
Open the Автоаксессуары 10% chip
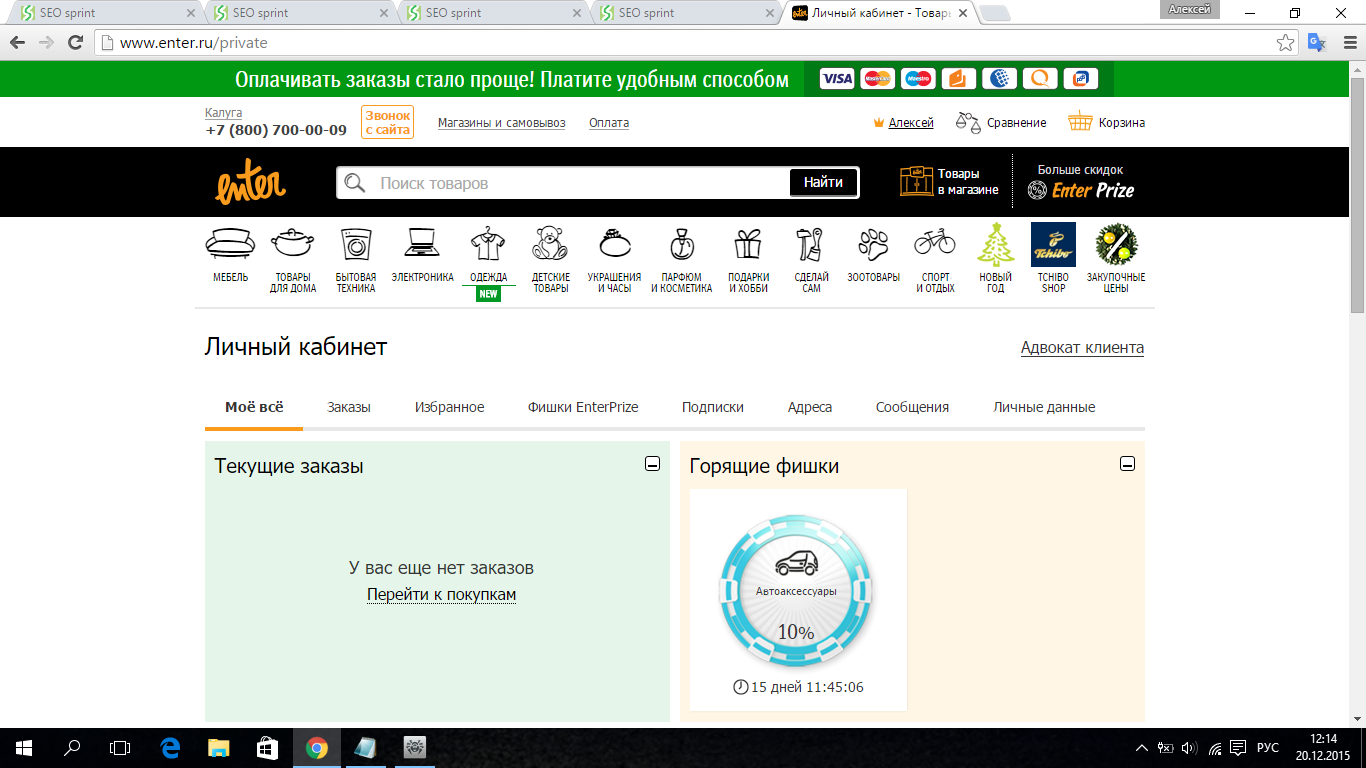797,592
